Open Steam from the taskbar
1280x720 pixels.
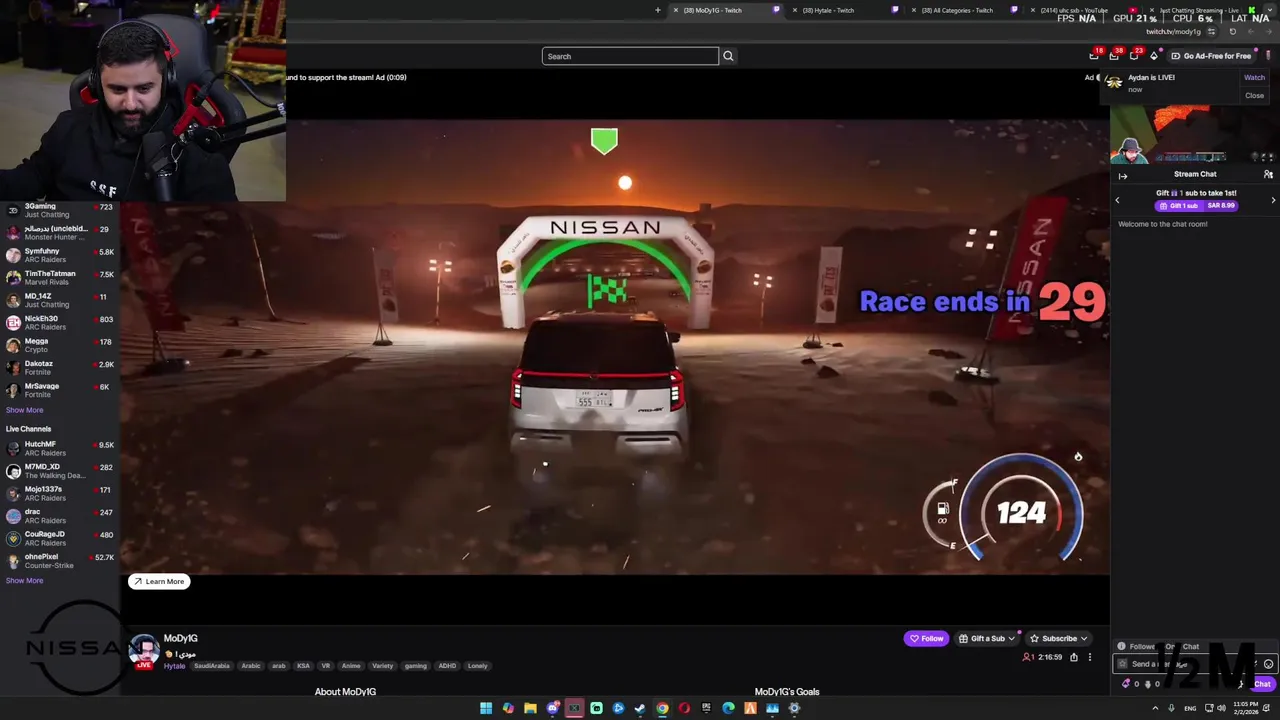640,708
